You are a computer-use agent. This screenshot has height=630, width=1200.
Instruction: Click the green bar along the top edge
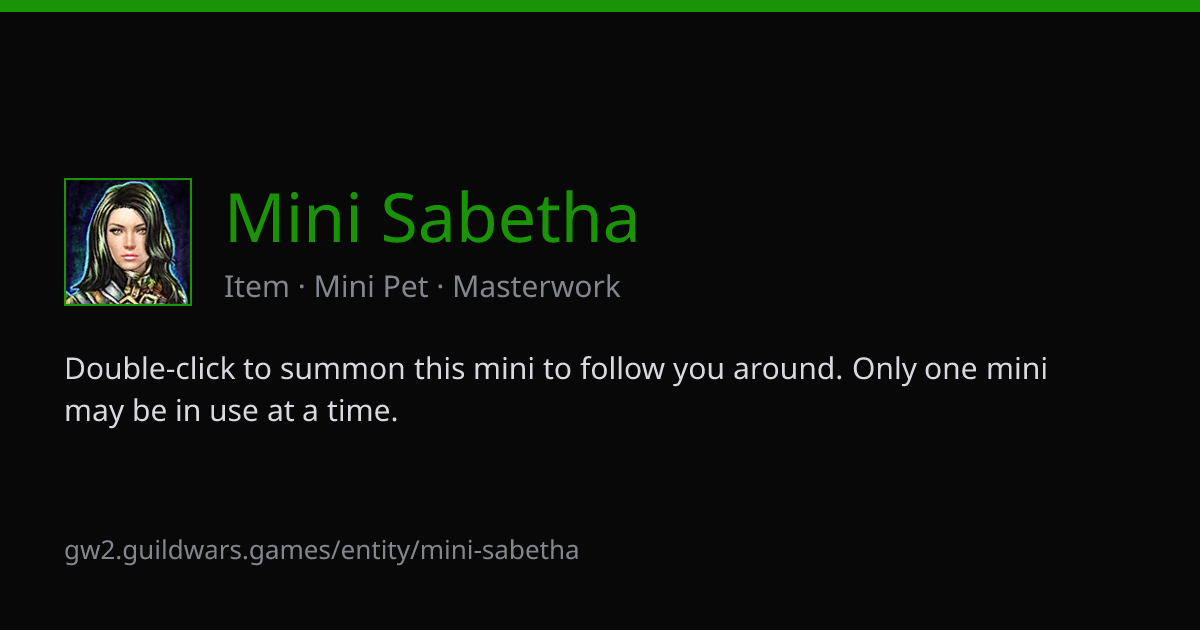[x=600, y=5]
